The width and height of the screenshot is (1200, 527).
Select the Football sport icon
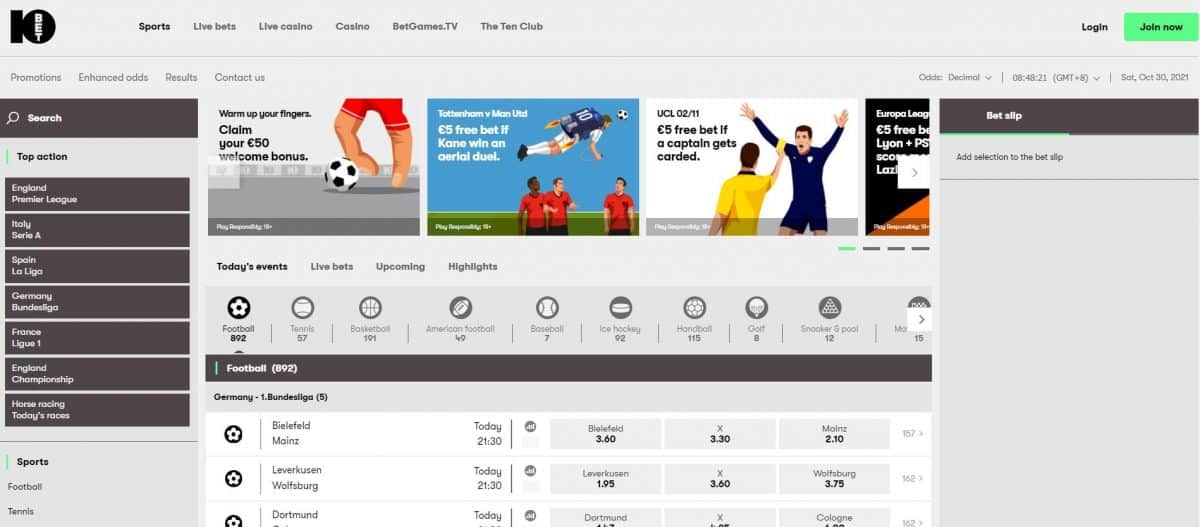238,308
